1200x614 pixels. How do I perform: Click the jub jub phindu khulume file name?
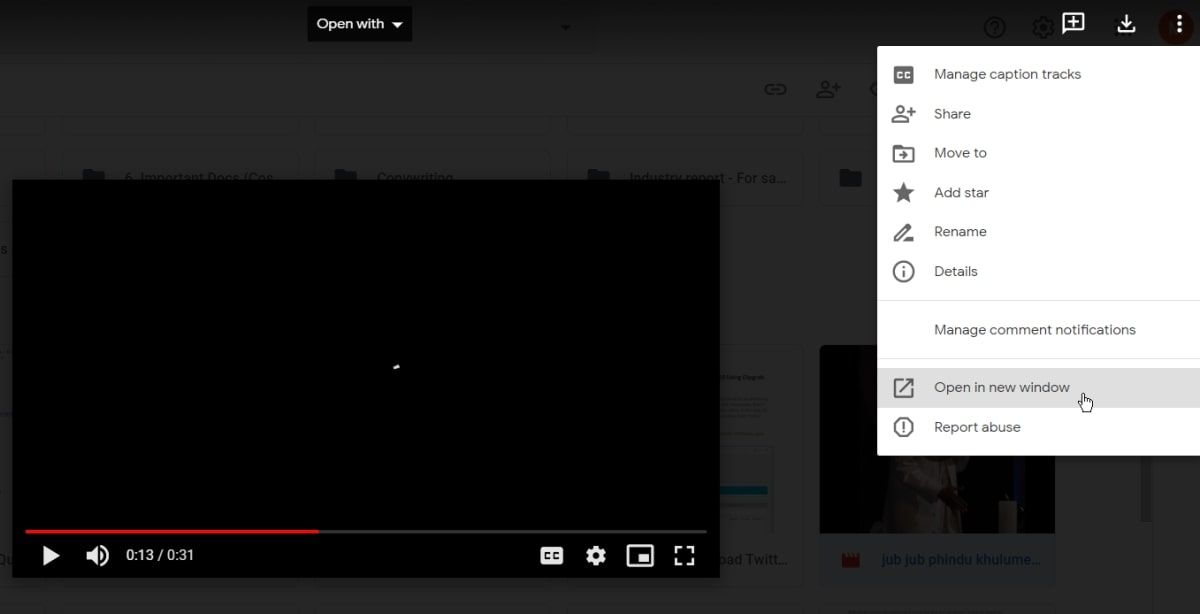point(959,560)
